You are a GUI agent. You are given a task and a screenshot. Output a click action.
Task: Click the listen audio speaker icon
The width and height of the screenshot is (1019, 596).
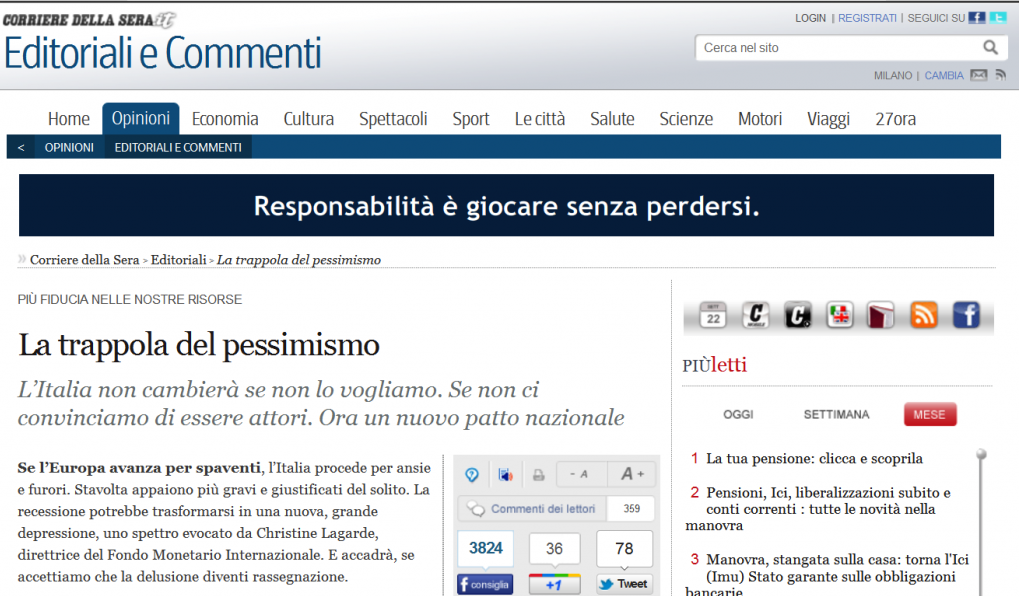pos(505,474)
